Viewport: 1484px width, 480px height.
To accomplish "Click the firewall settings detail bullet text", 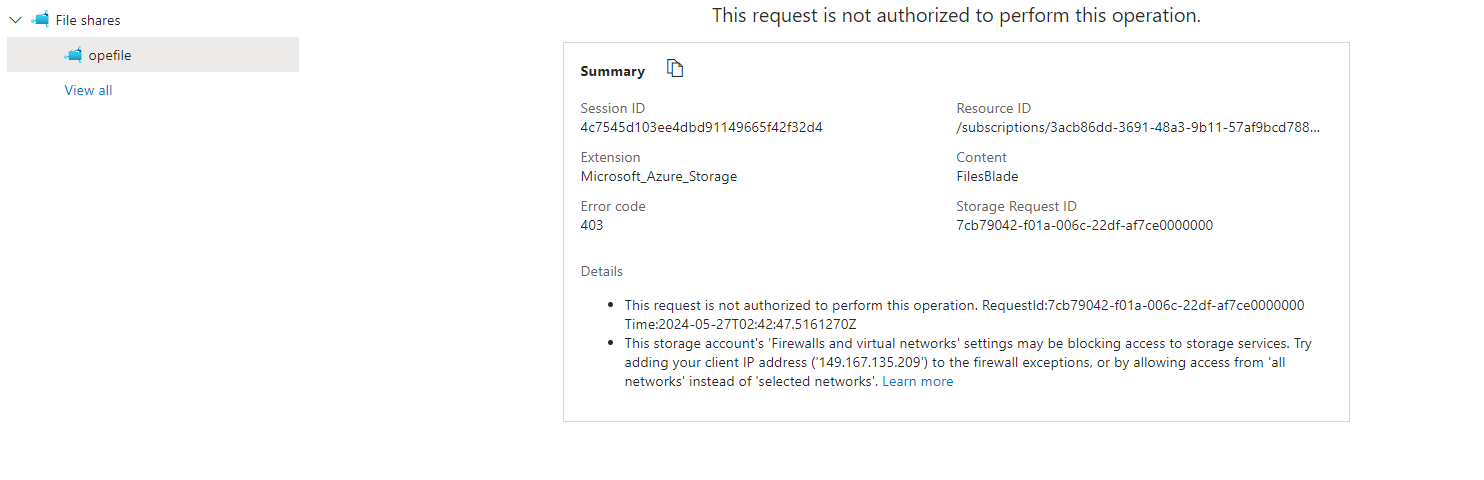I will (x=967, y=362).
